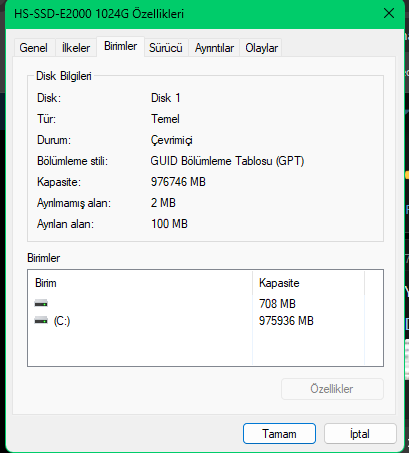409x453 pixels.
Task: Click the İptal button
Action: tap(360, 434)
